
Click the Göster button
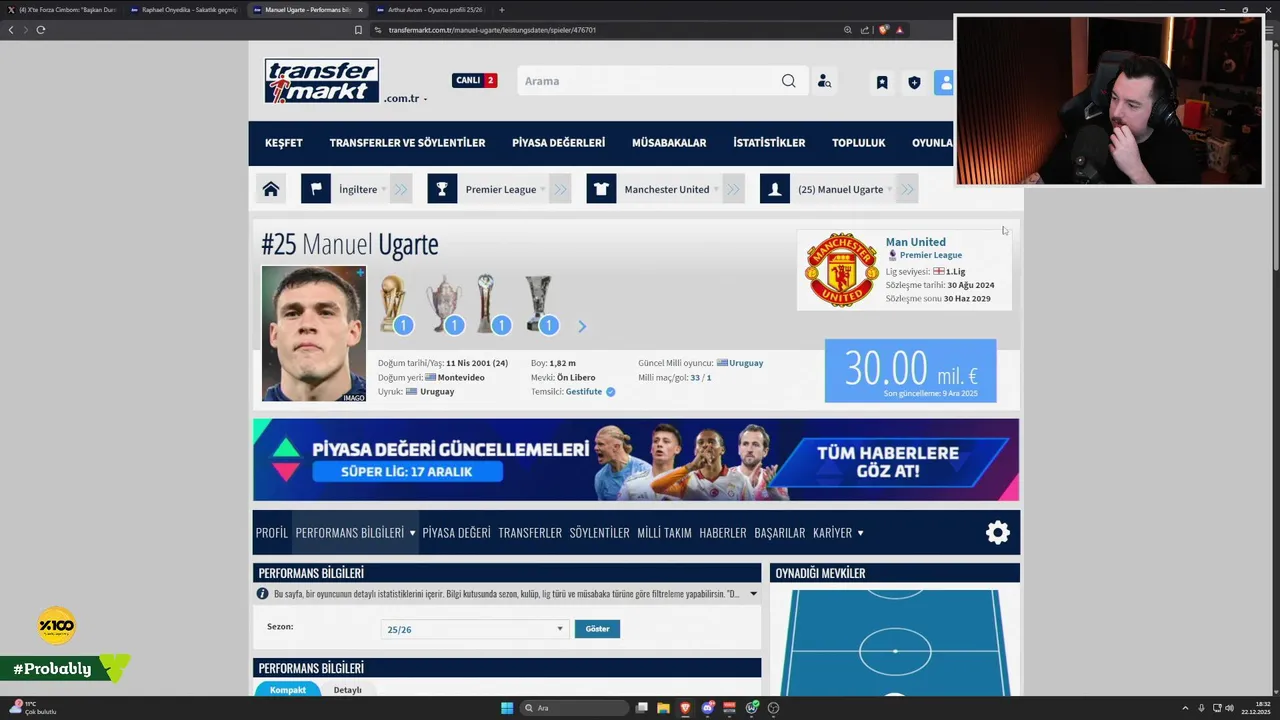coord(597,629)
